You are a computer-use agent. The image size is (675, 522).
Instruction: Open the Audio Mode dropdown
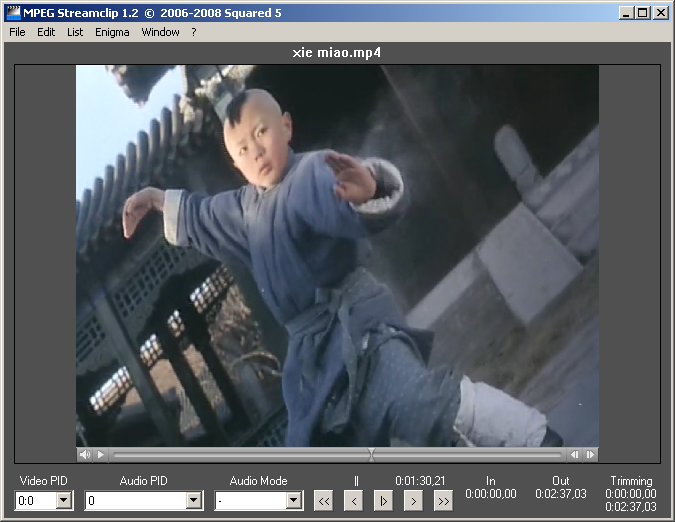click(294, 501)
